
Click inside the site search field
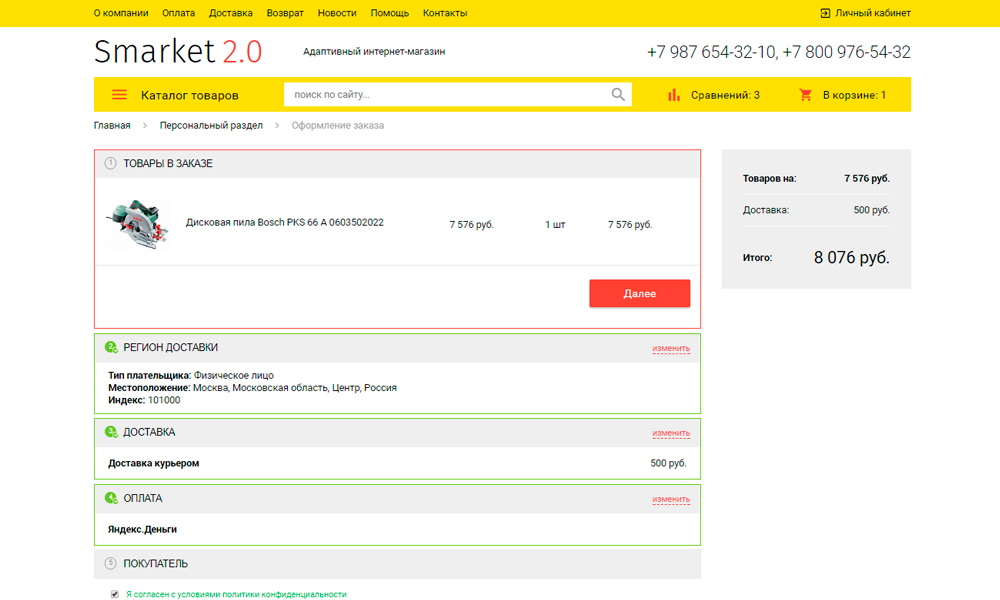(x=445, y=95)
